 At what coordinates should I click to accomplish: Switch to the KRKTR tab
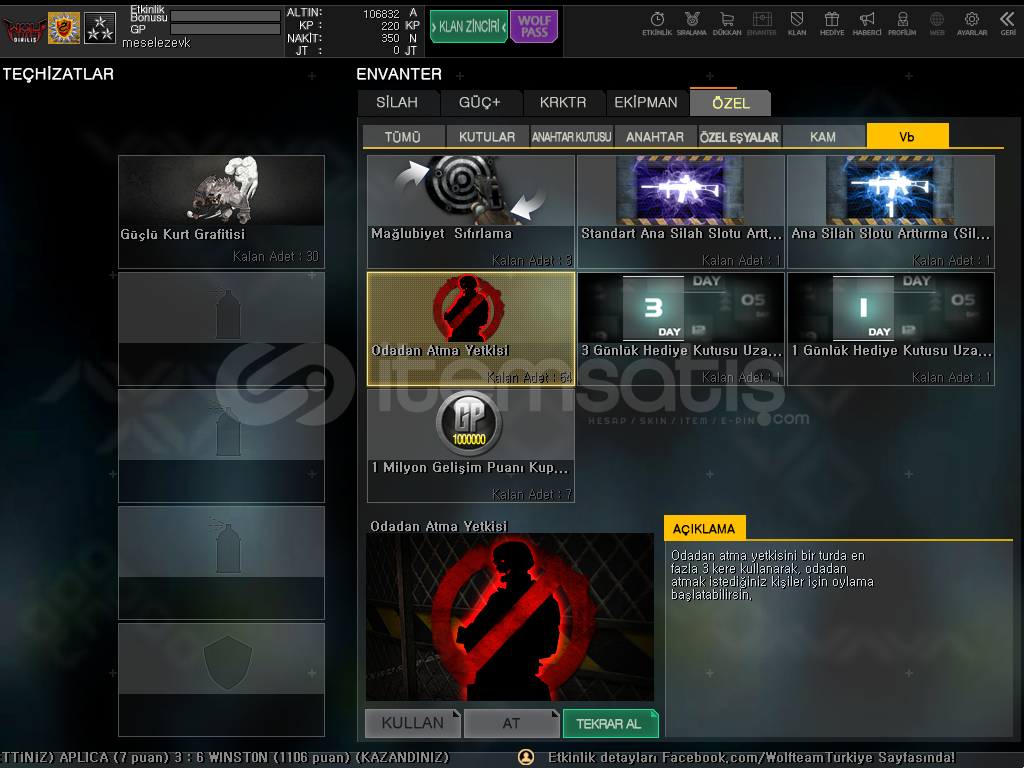pyautogui.click(x=563, y=103)
